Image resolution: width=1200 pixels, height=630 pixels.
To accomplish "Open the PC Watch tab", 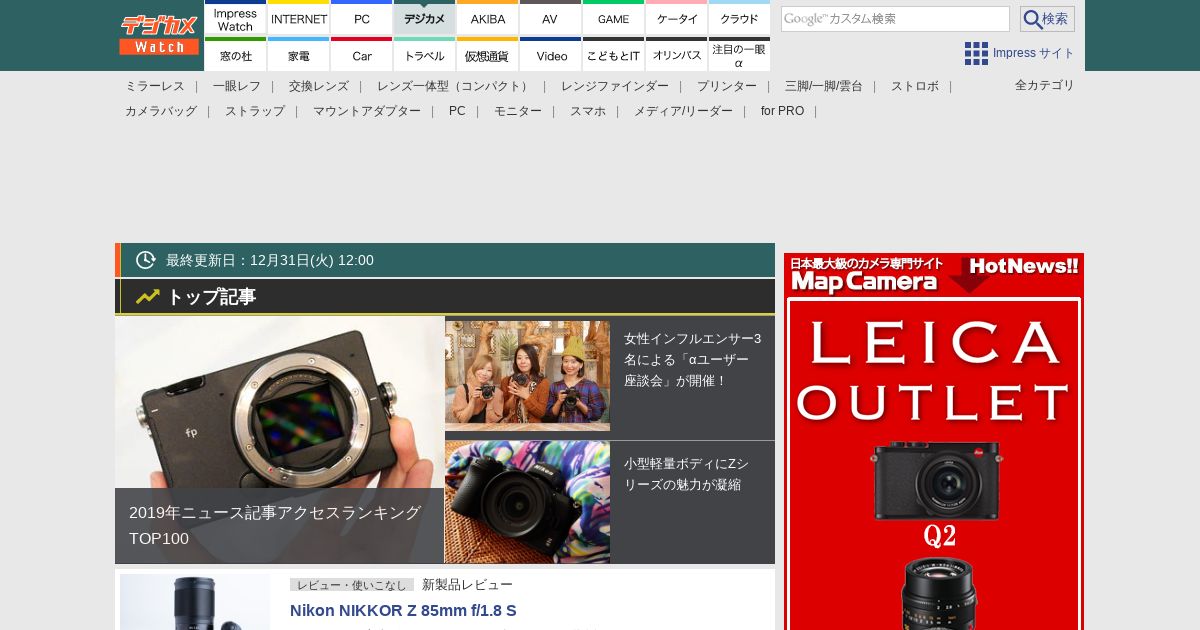I will (x=362, y=17).
